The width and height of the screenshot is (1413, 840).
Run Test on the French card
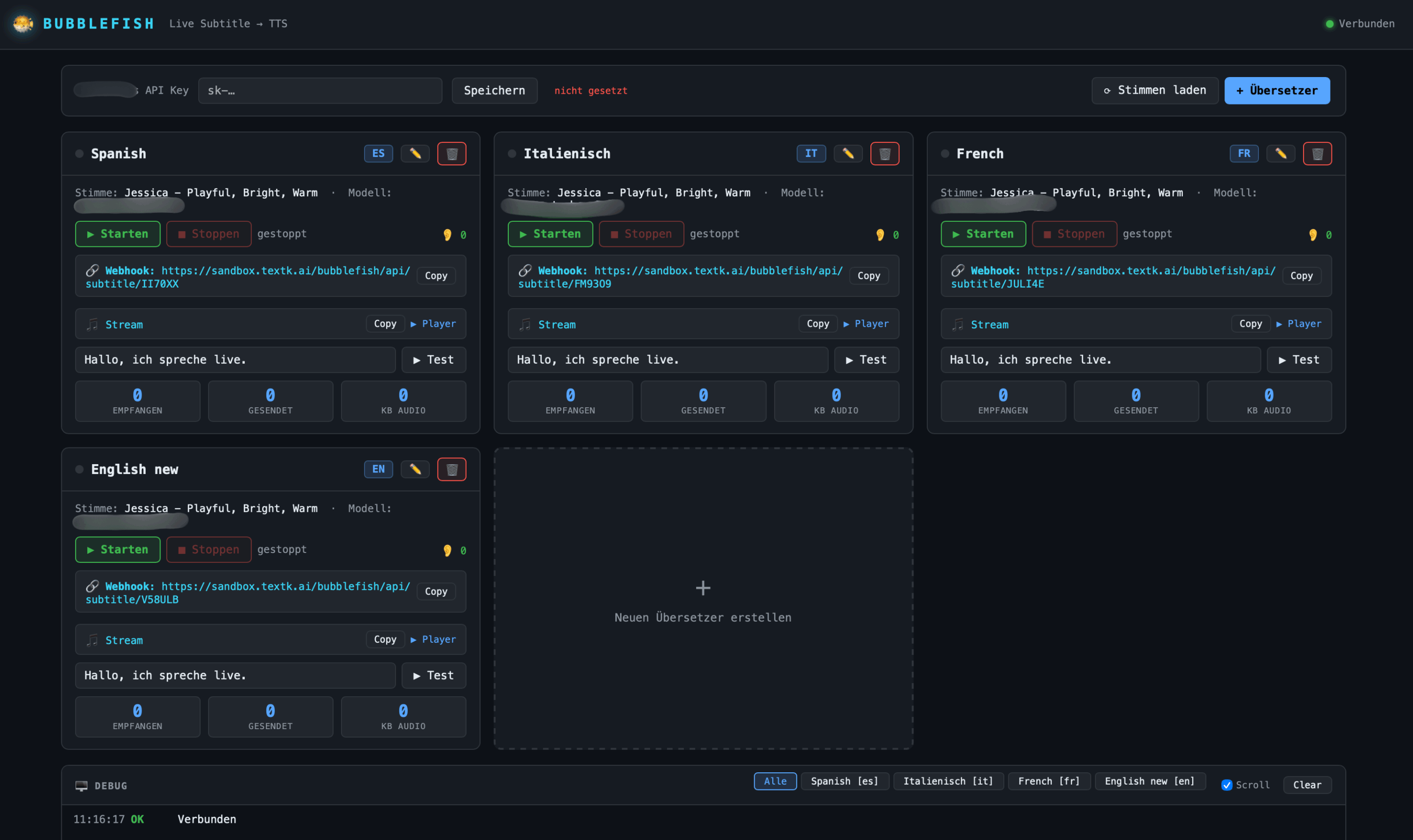[x=1299, y=360]
